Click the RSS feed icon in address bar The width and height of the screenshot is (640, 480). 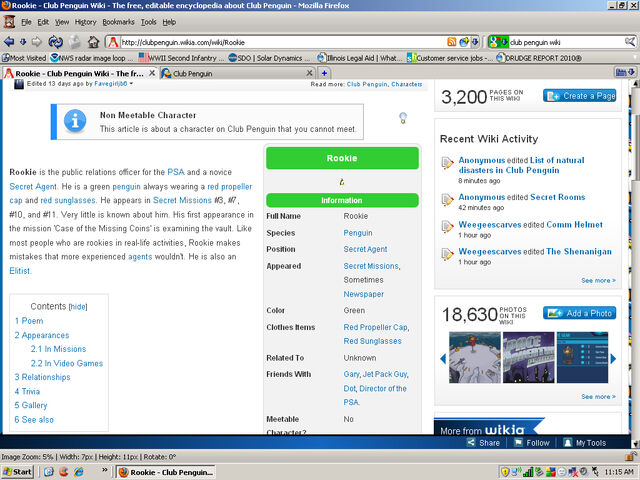click(x=451, y=42)
